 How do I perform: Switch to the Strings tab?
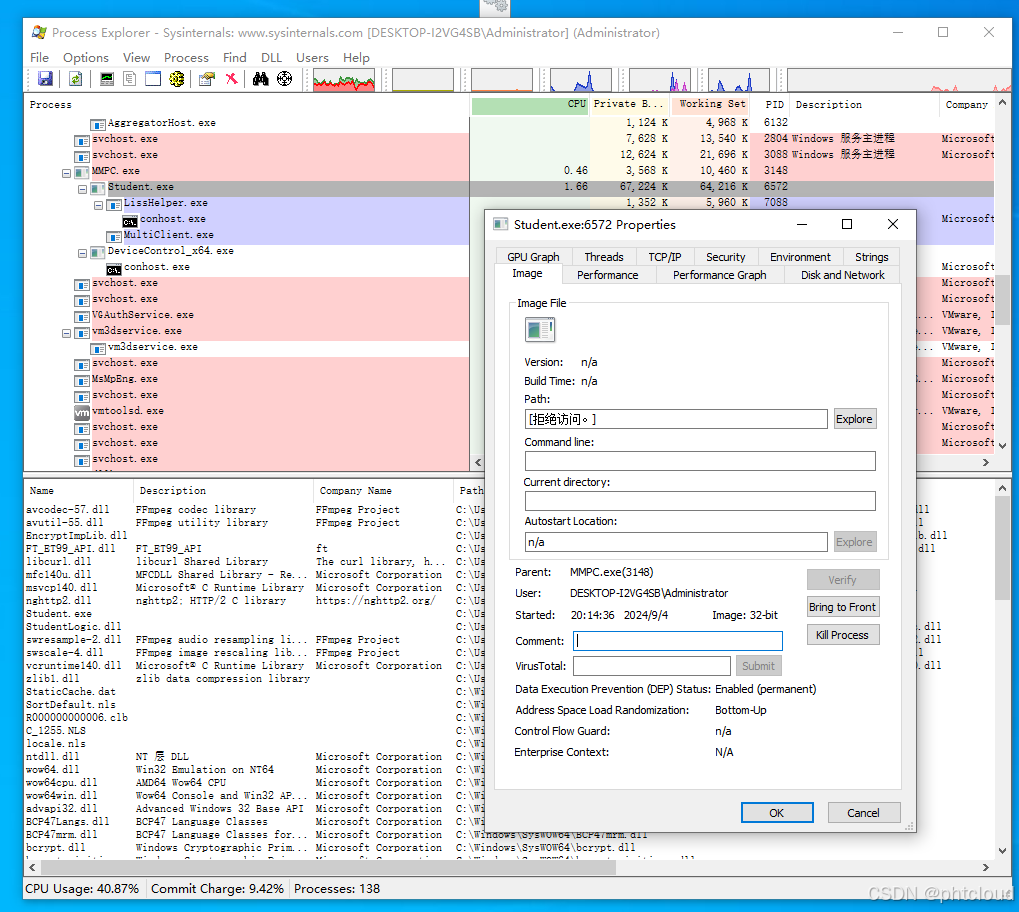pyautogui.click(x=871, y=257)
